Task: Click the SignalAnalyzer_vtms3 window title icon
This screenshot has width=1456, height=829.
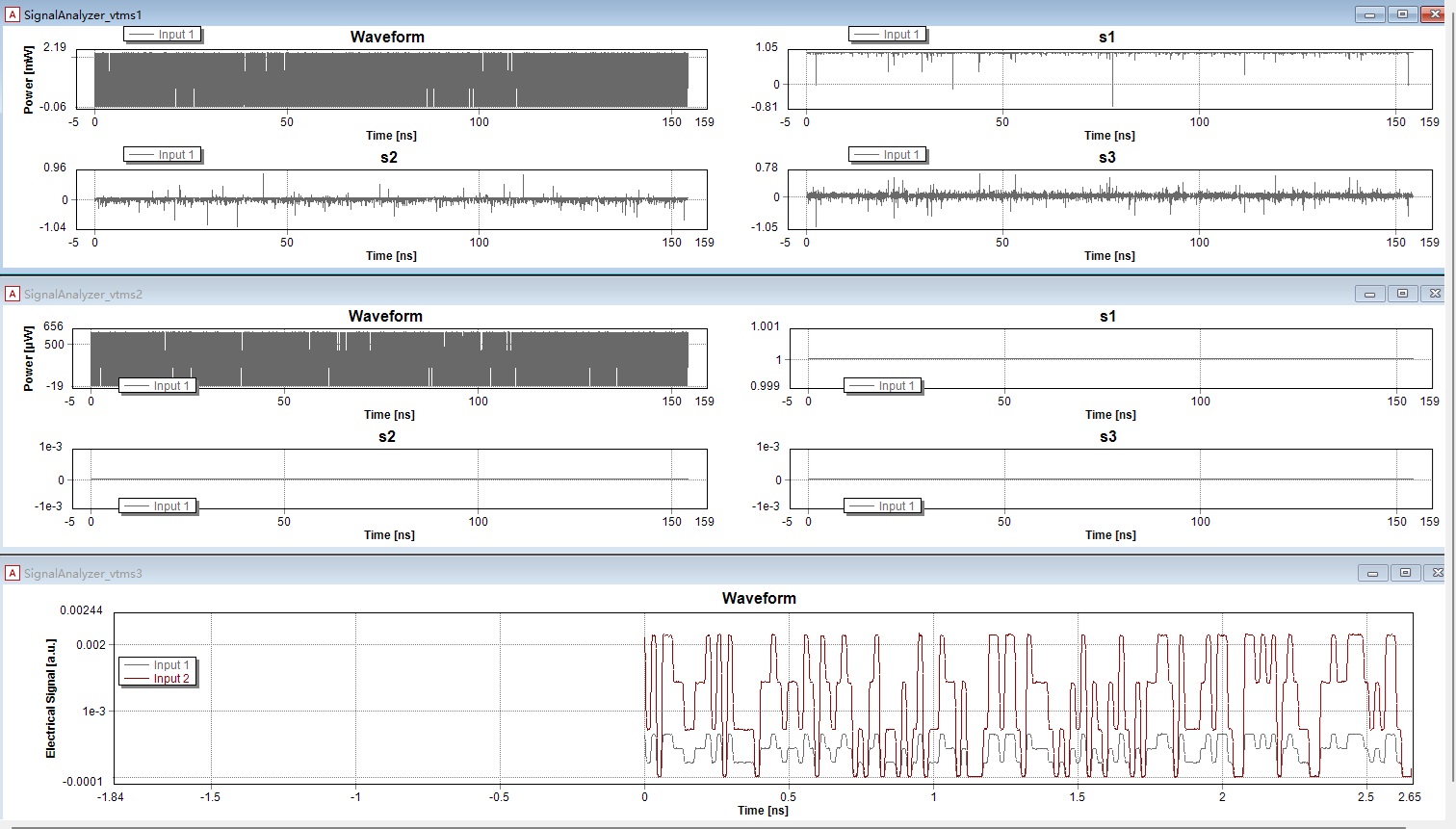Action: (x=13, y=573)
